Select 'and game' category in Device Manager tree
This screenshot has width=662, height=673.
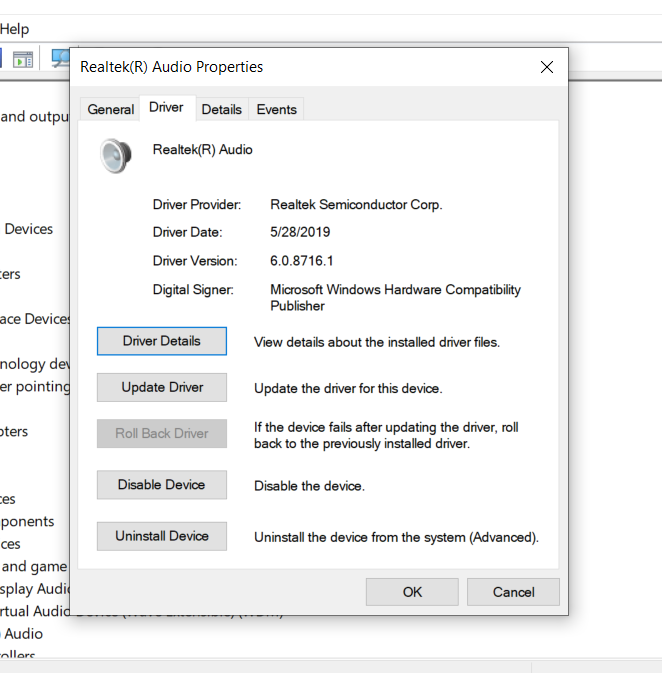33,567
